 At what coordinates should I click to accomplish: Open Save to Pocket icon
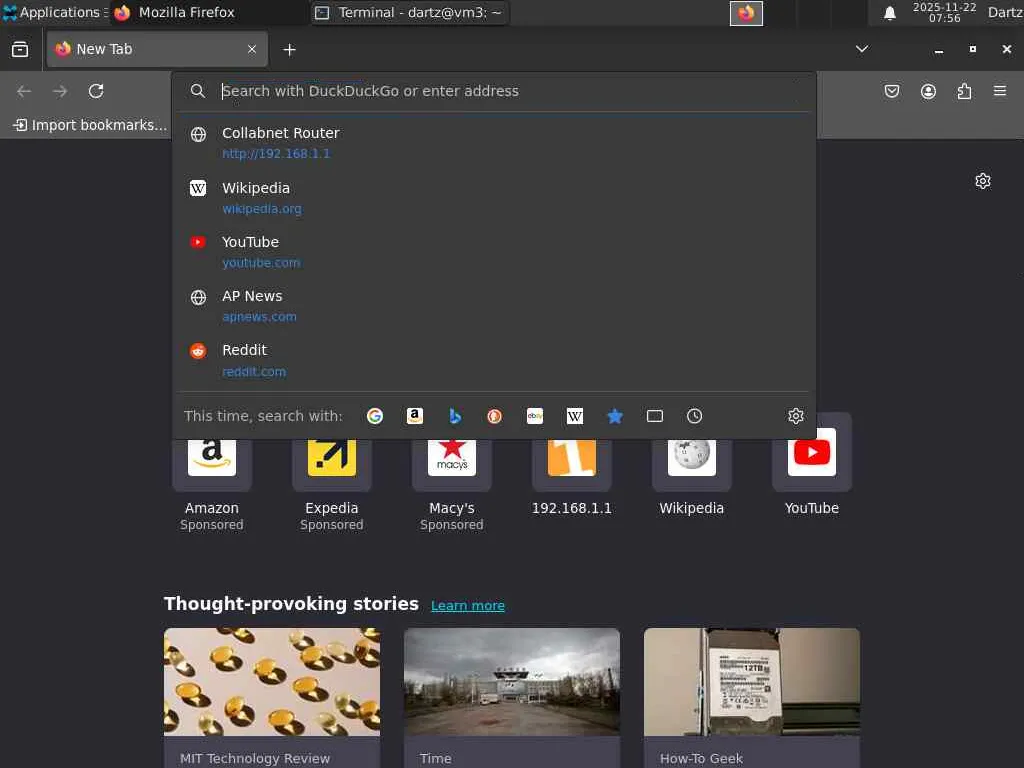point(891,91)
